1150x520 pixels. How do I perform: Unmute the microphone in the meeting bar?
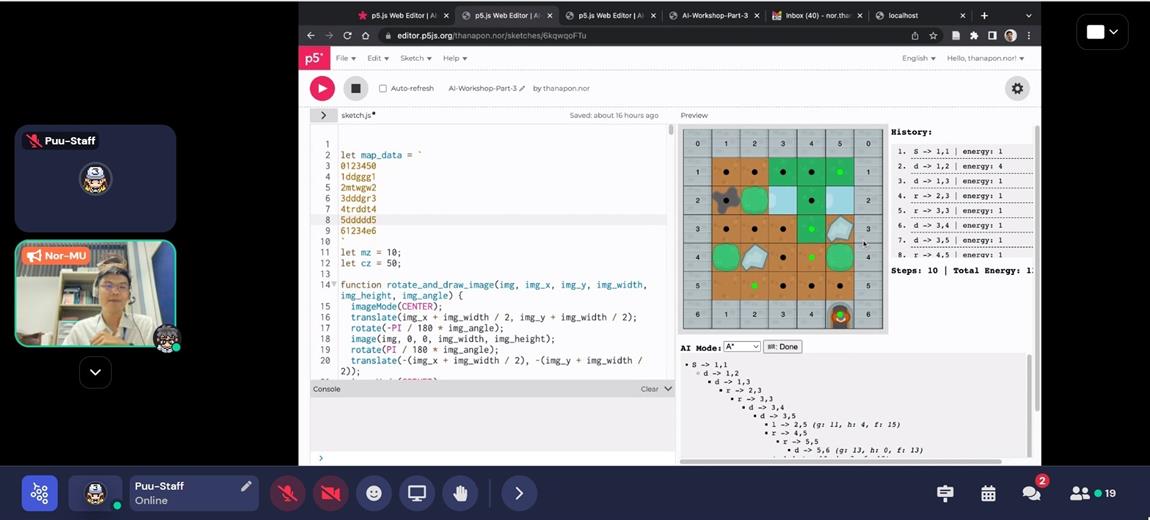point(287,493)
